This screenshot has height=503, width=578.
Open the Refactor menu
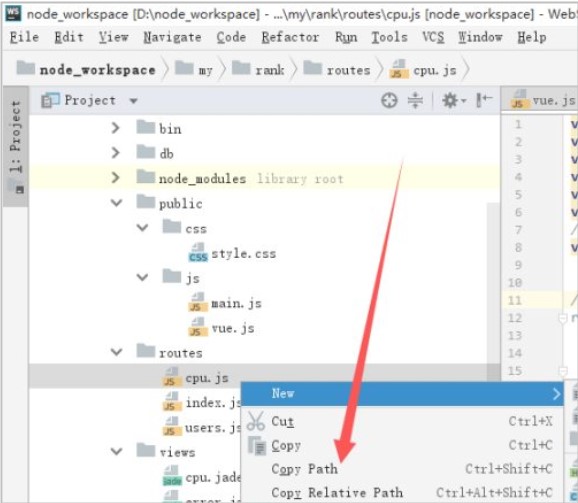click(290, 37)
